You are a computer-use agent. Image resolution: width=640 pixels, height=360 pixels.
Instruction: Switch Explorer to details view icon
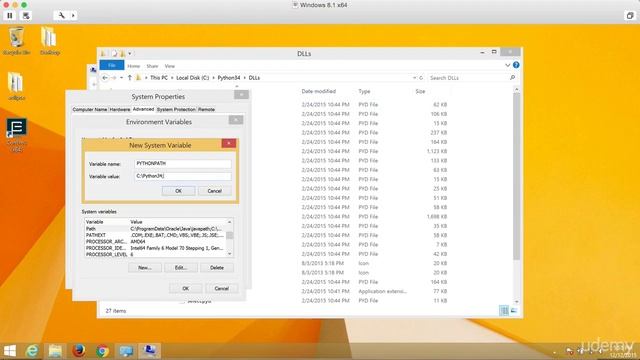(504, 311)
